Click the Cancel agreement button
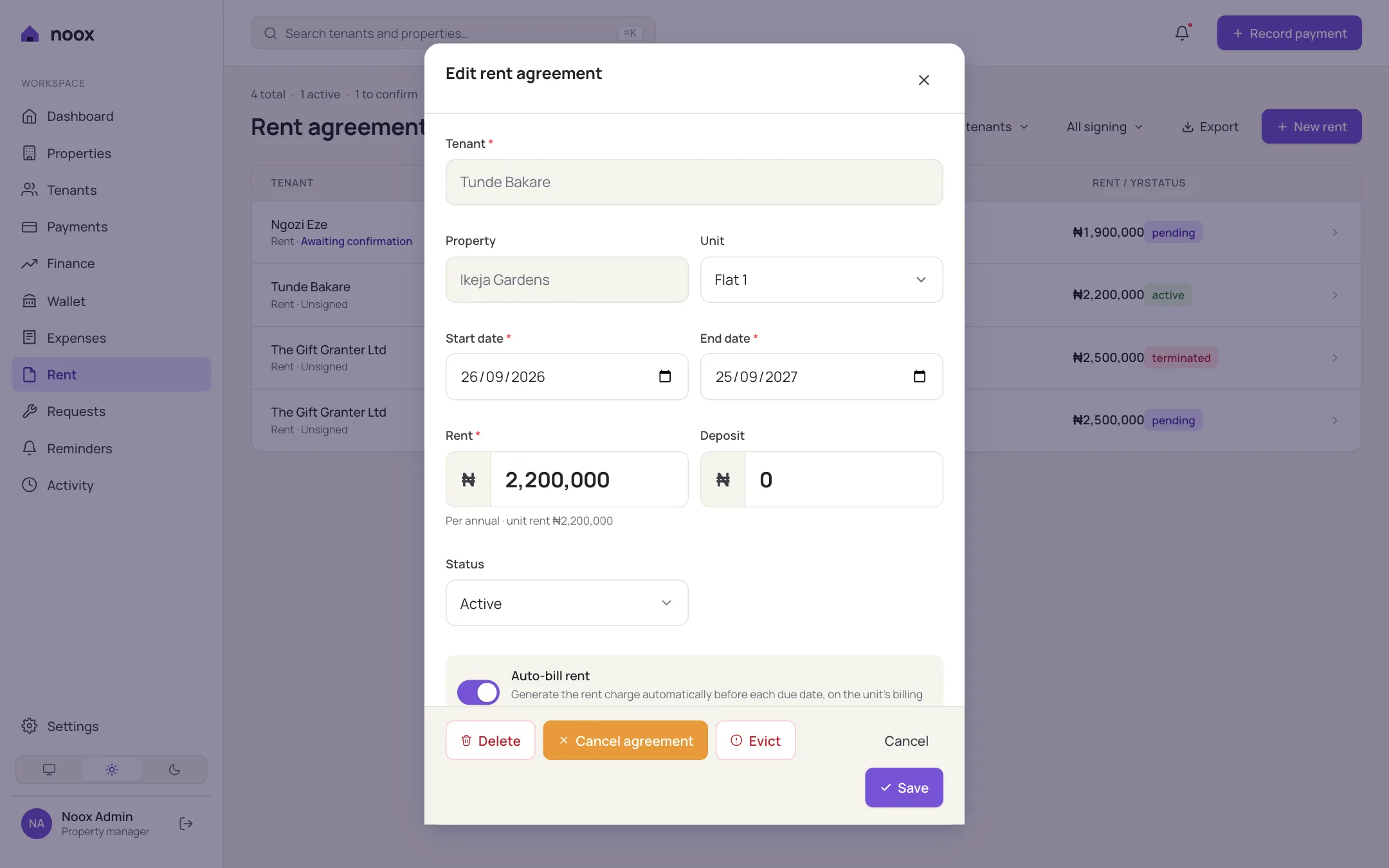The width and height of the screenshot is (1389, 868). [625, 741]
